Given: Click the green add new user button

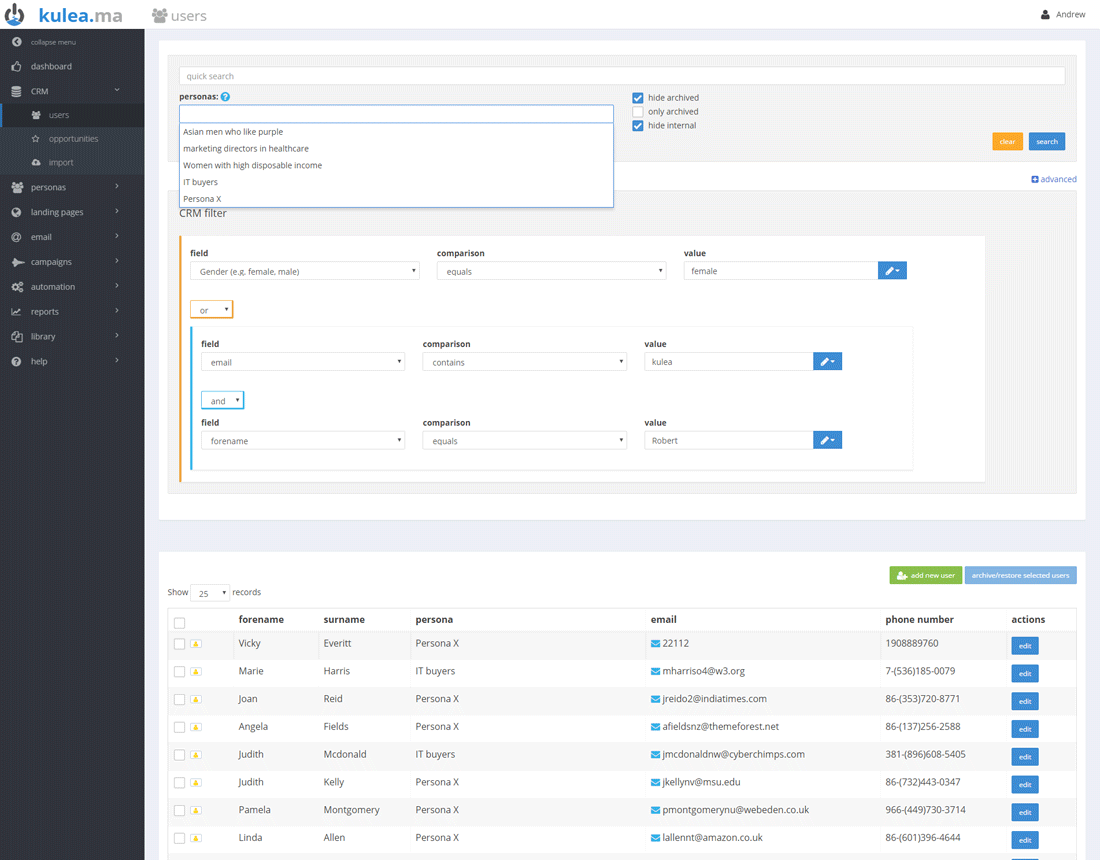Looking at the screenshot, I should (x=925, y=575).
